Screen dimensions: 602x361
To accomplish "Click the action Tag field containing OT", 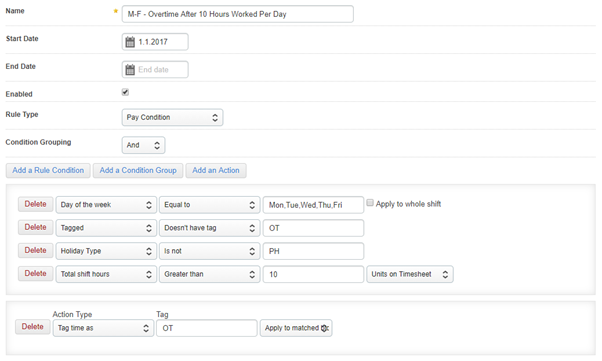I will (x=207, y=328).
